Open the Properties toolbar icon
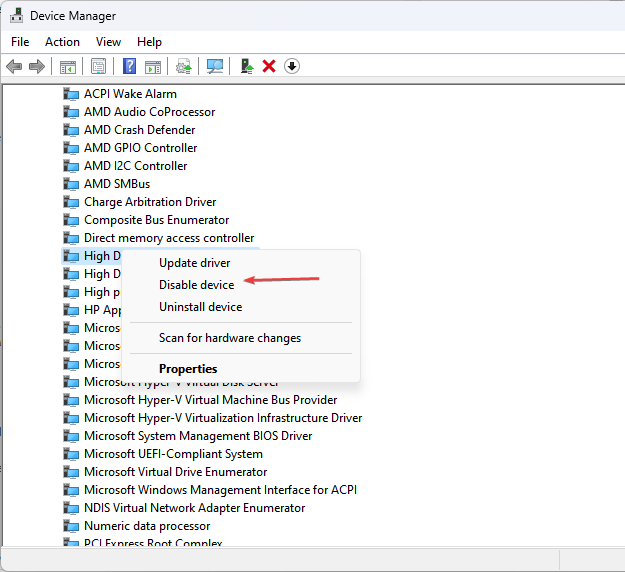This screenshot has height=572, width=625. pos(98,66)
